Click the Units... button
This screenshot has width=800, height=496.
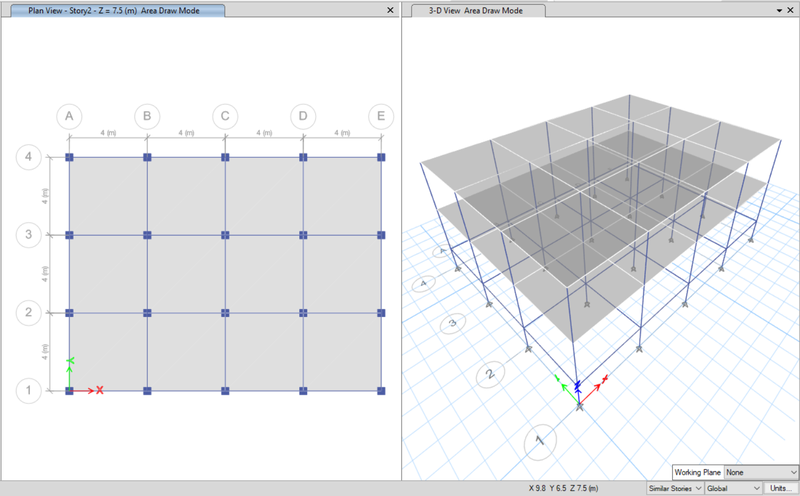781,488
